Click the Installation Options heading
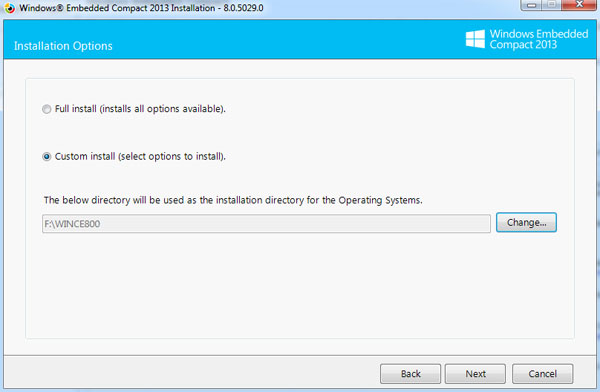 click(x=63, y=46)
